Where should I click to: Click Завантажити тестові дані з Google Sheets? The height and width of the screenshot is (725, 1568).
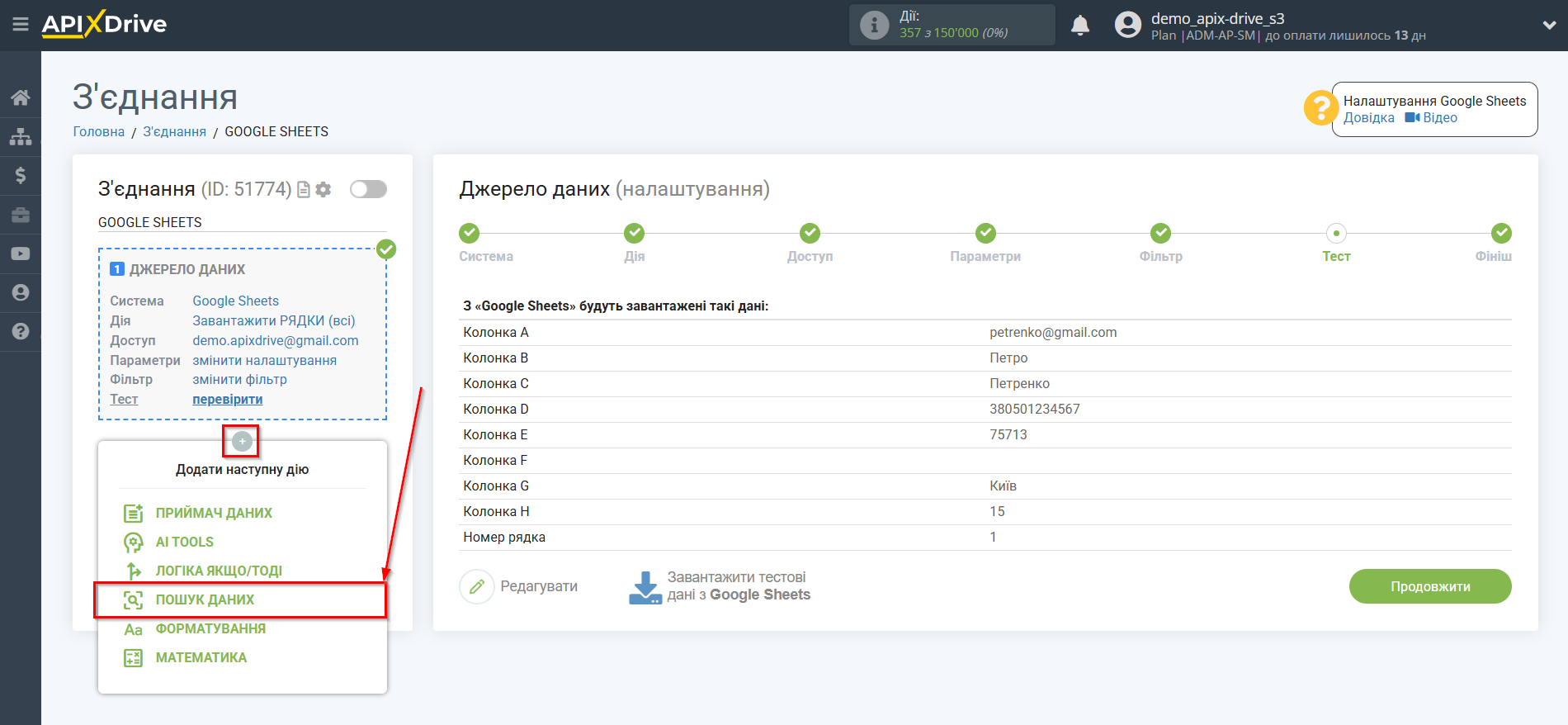pos(720,586)
